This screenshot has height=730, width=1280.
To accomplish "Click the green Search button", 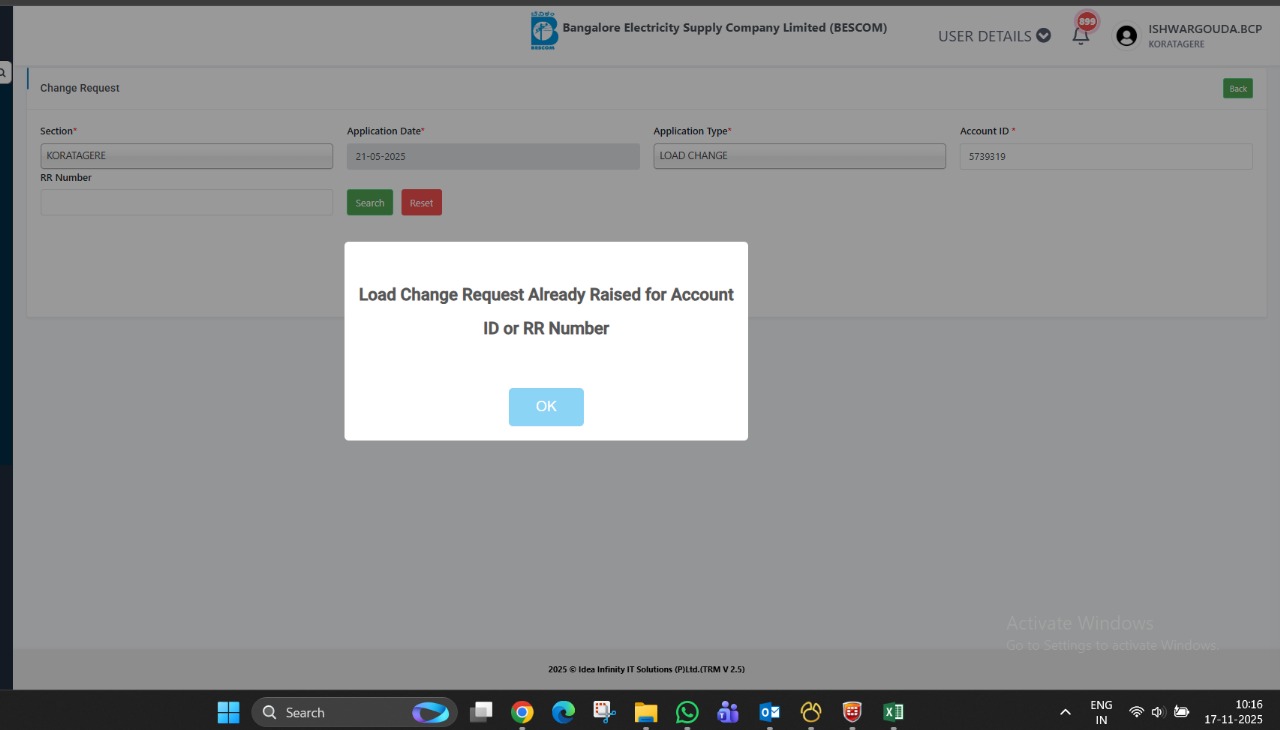I will point(370,203).
